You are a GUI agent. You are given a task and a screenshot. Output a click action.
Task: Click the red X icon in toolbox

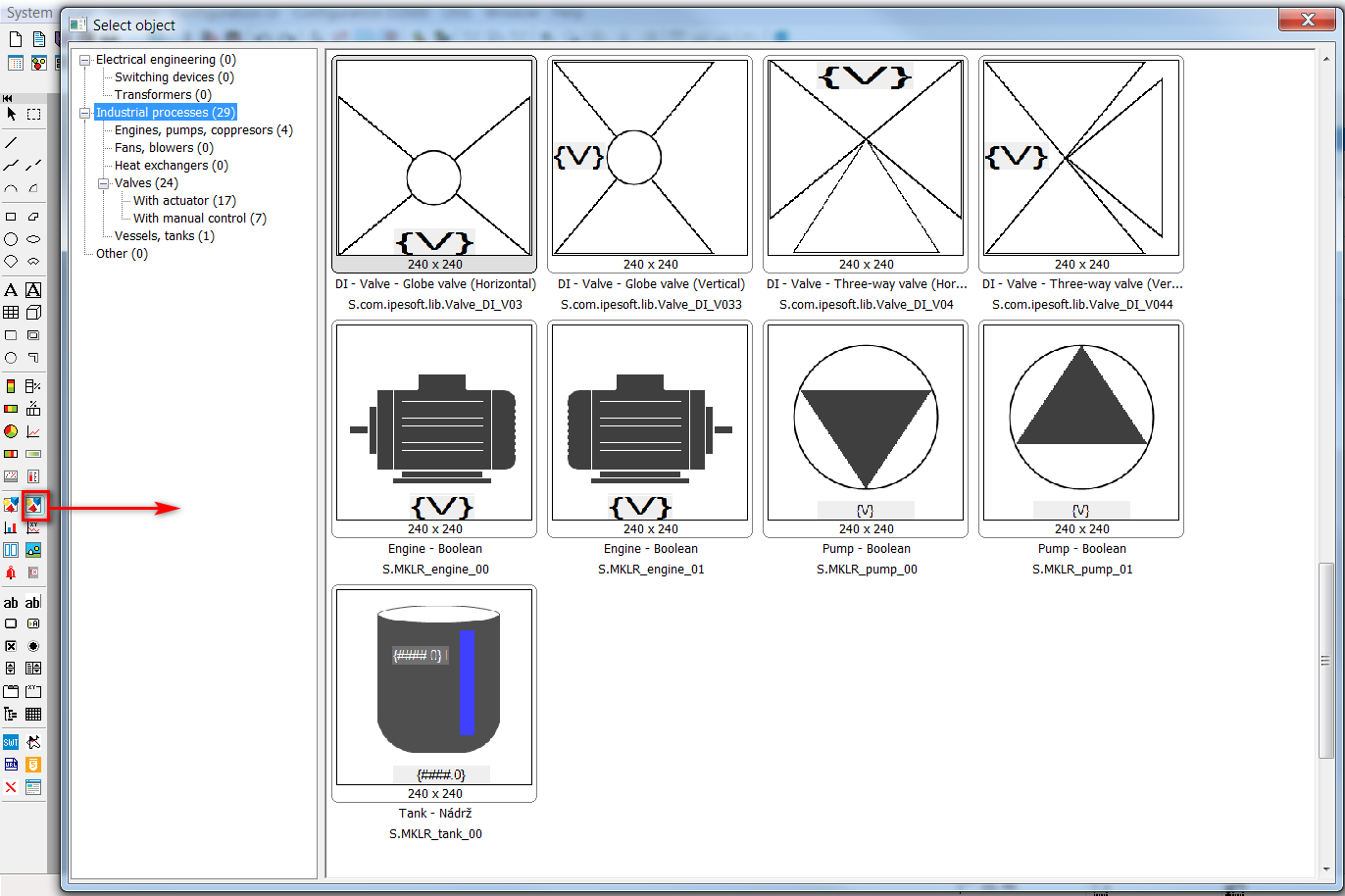11,787
